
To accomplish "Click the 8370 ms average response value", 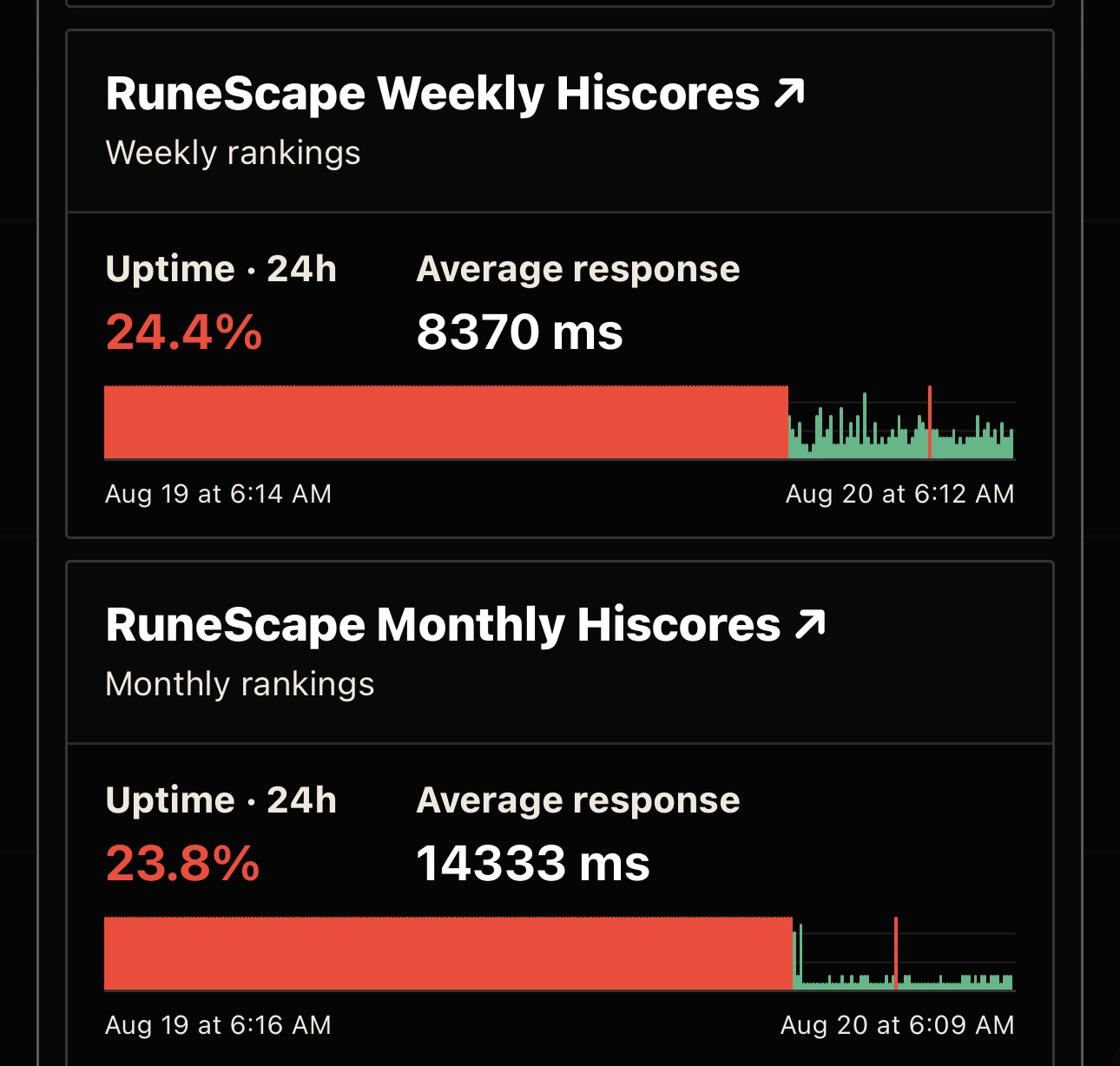I will click(520, 332).
